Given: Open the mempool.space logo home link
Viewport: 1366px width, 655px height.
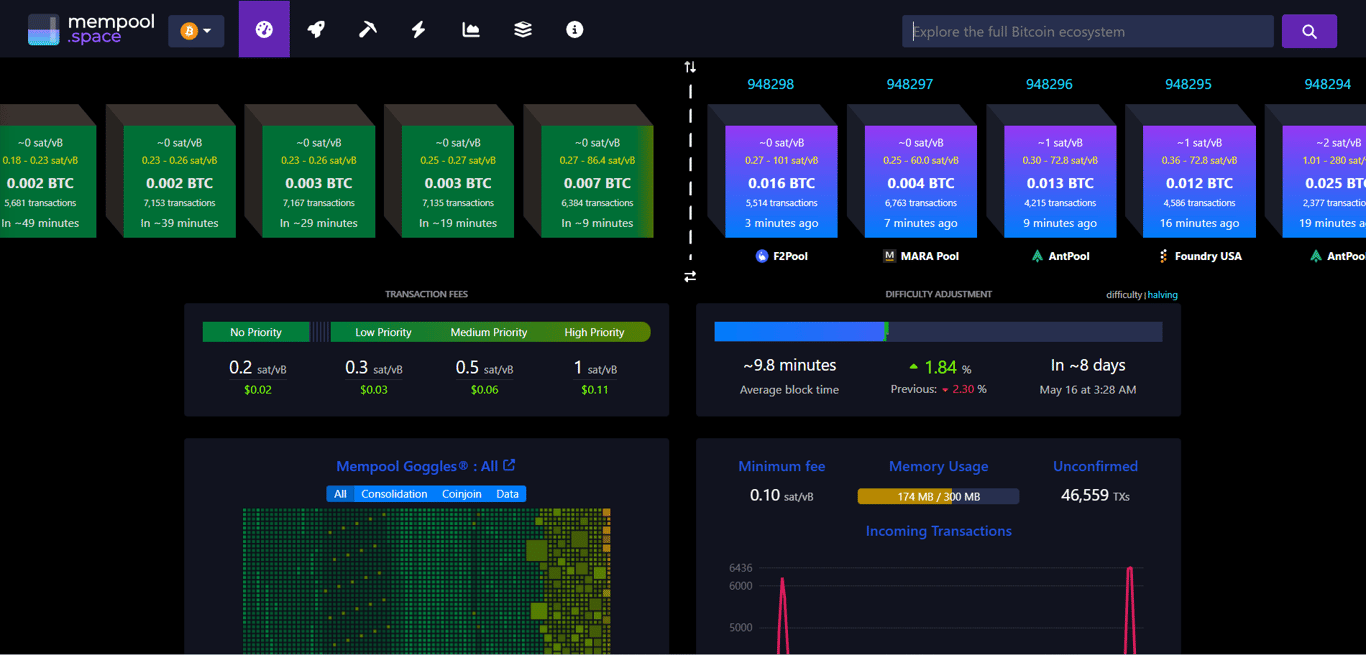Looking at the screenshot, I should [x=91, y=30].
